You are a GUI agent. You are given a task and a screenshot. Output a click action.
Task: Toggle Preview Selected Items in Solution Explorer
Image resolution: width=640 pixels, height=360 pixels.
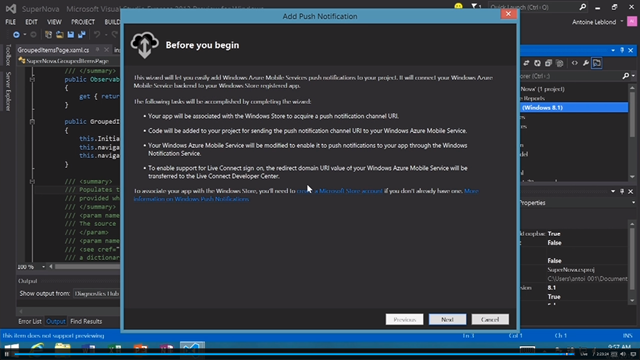(x=597, y=63)
